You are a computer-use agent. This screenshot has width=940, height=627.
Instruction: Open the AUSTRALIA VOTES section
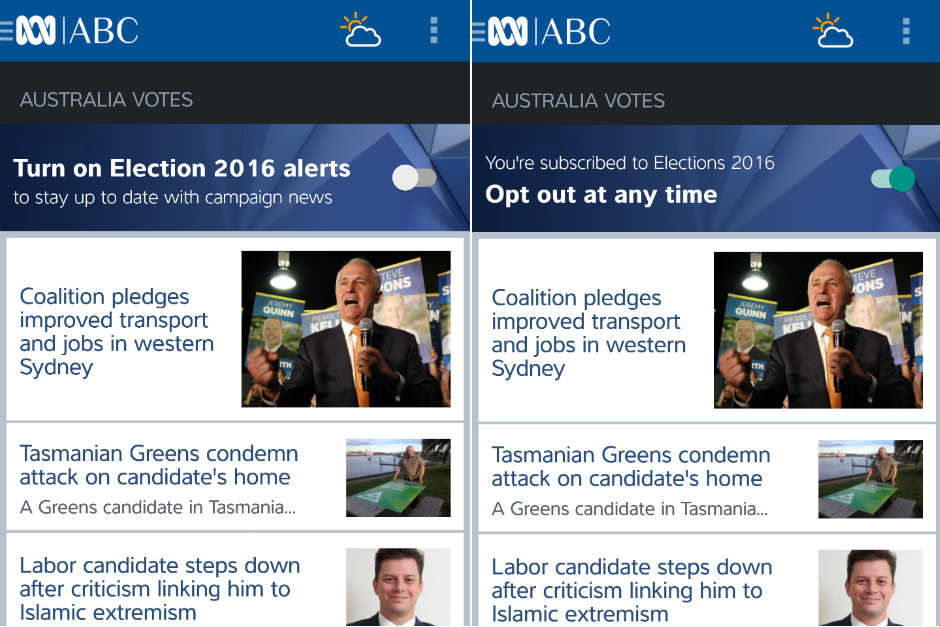(107, 100)
